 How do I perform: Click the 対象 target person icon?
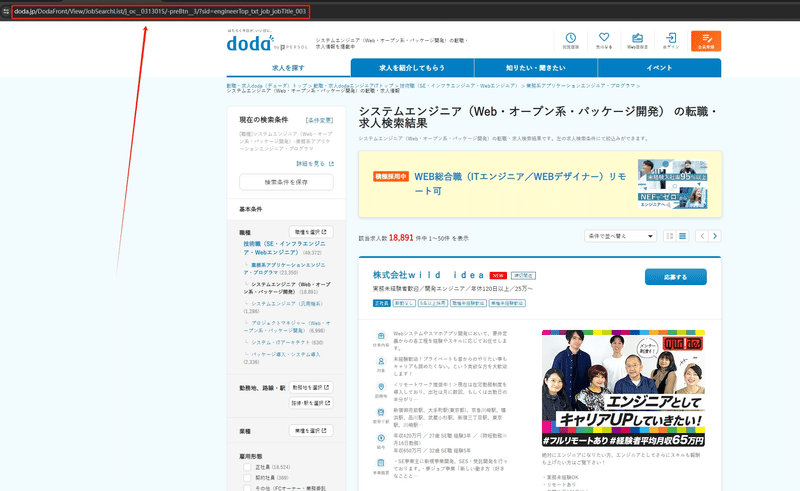click(381, 361)
